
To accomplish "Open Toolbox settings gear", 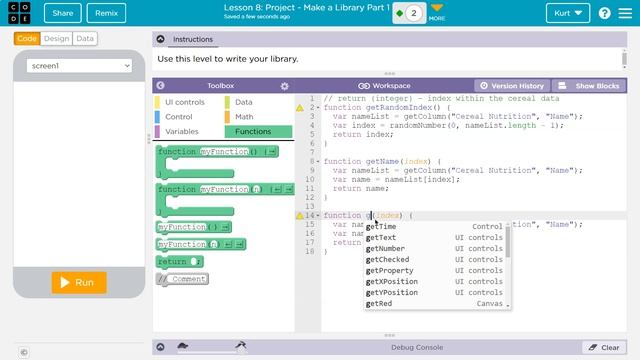I will point(284,86).
